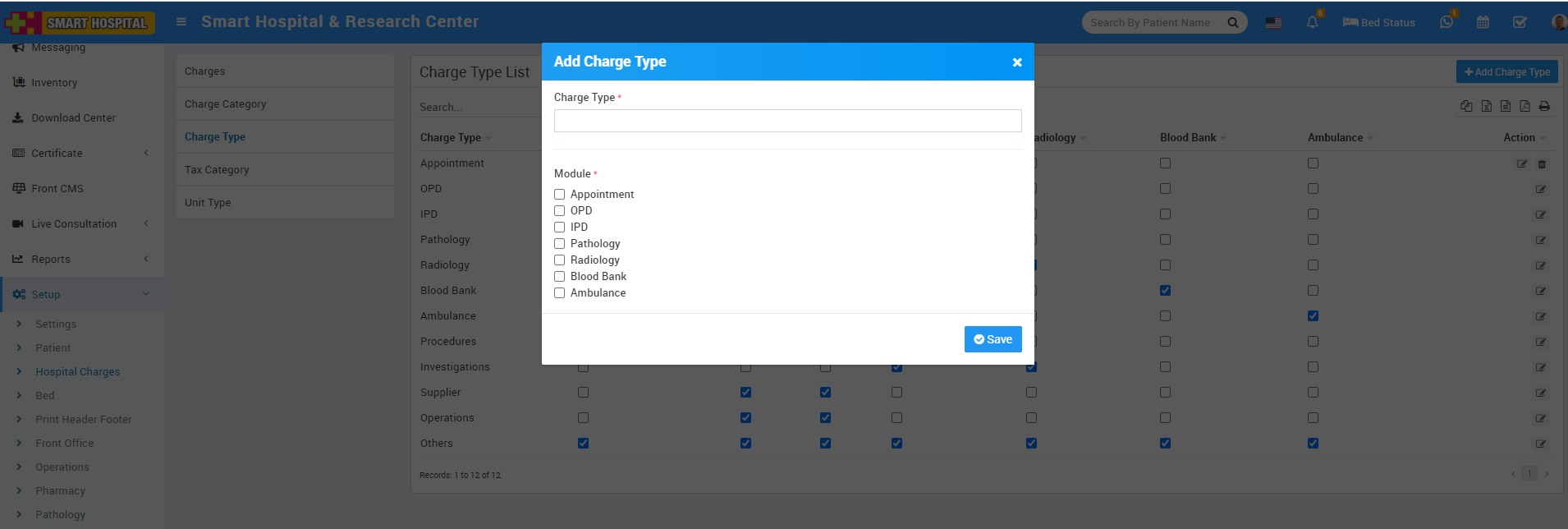Edit the OPD charge type row
The image size is (1568, 529).
(x=1541, y=190)
